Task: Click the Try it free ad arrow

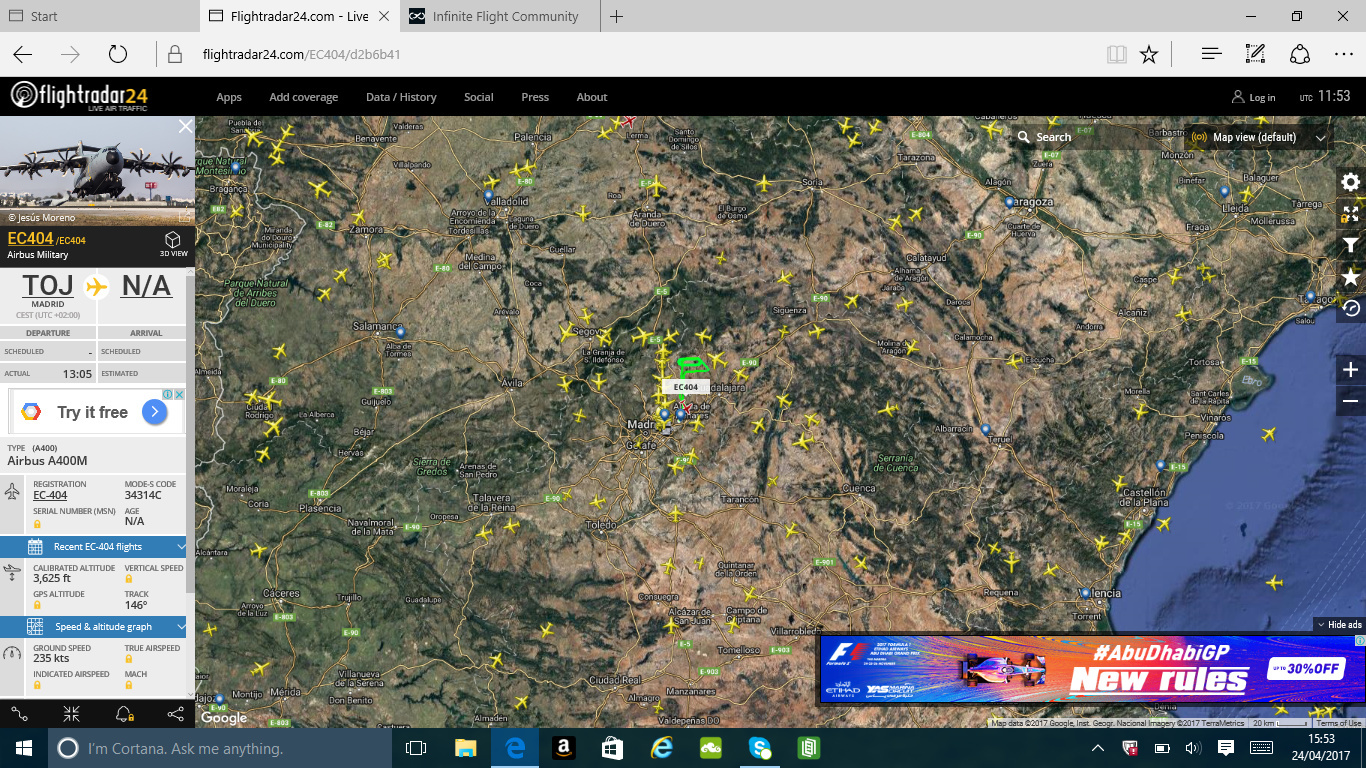Action: click(x=154, y=412)
